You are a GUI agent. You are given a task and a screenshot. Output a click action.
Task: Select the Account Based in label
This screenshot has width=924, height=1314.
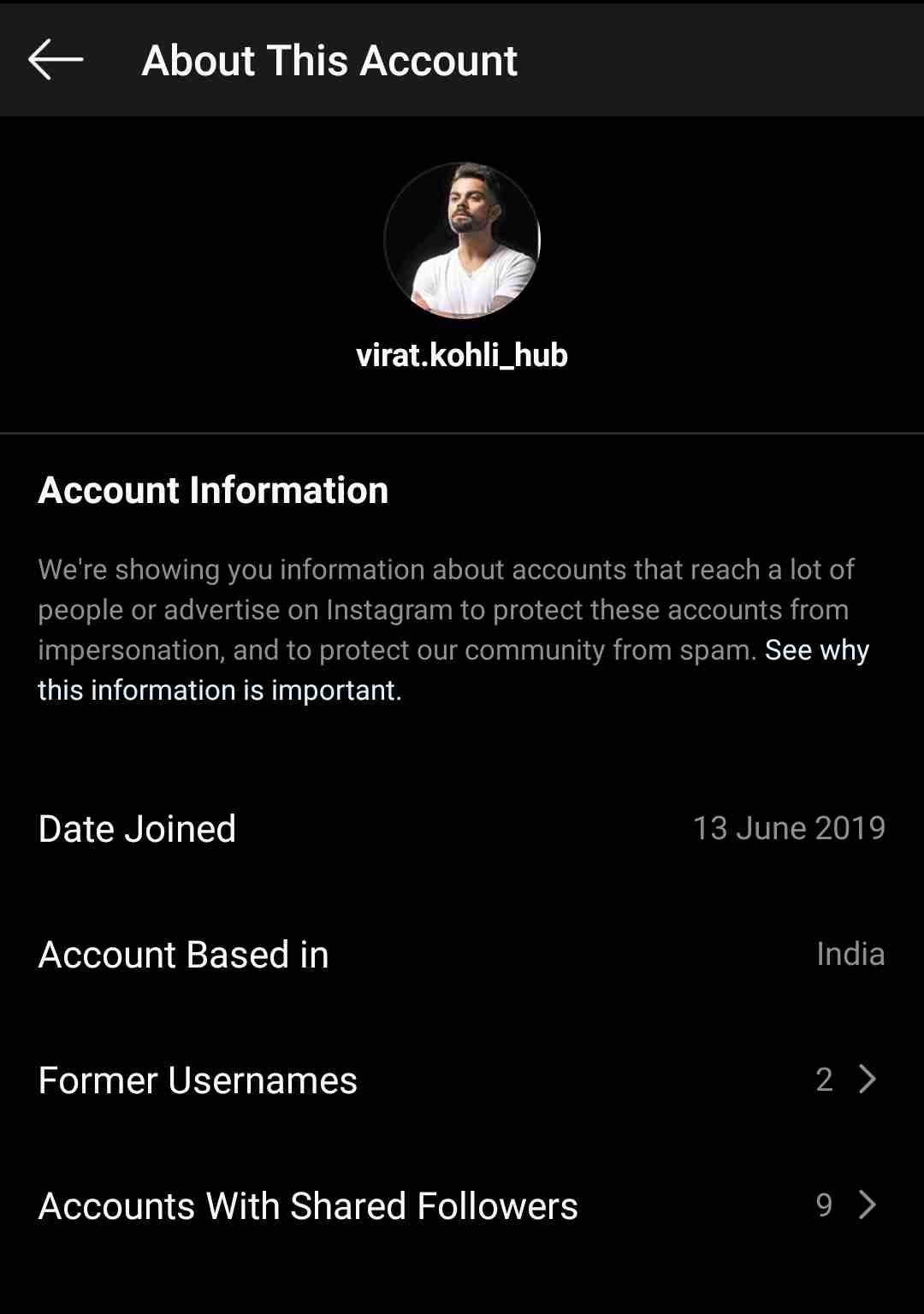coord(184,955)
